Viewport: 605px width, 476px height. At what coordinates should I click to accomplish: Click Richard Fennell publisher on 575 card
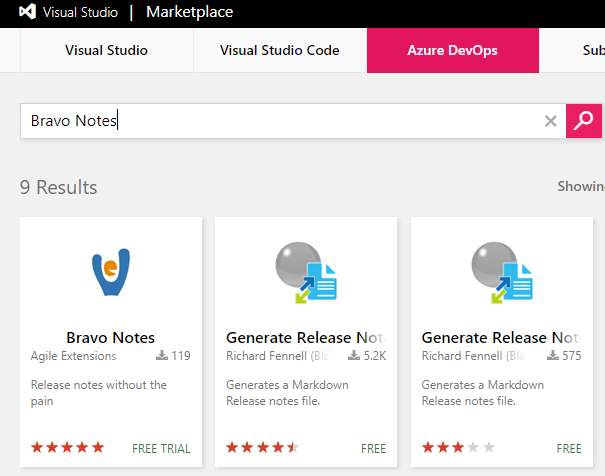tap(473, 356)
